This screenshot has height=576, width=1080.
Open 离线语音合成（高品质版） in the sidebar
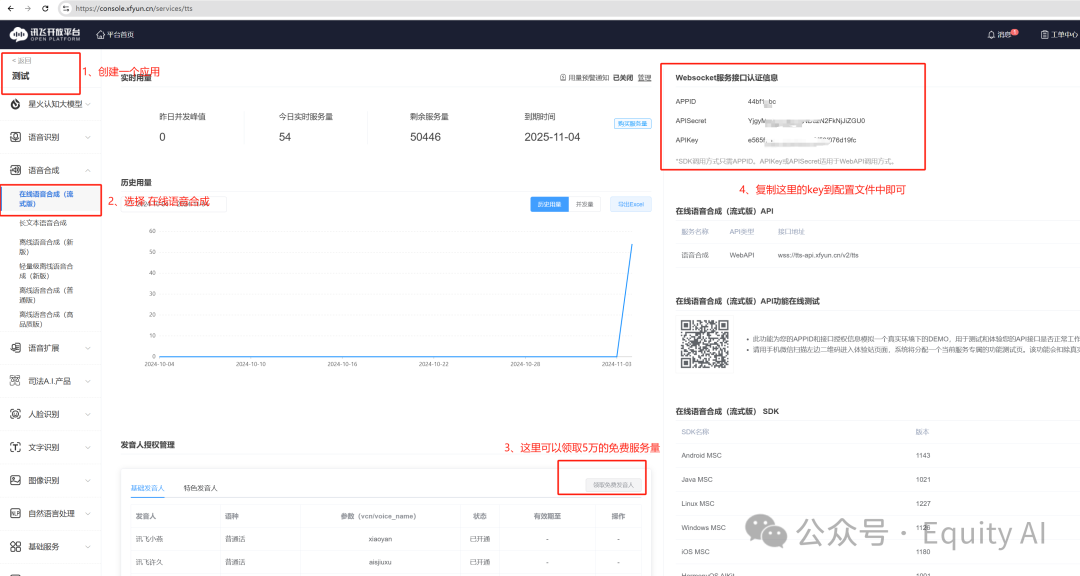(x=46, y=319)
